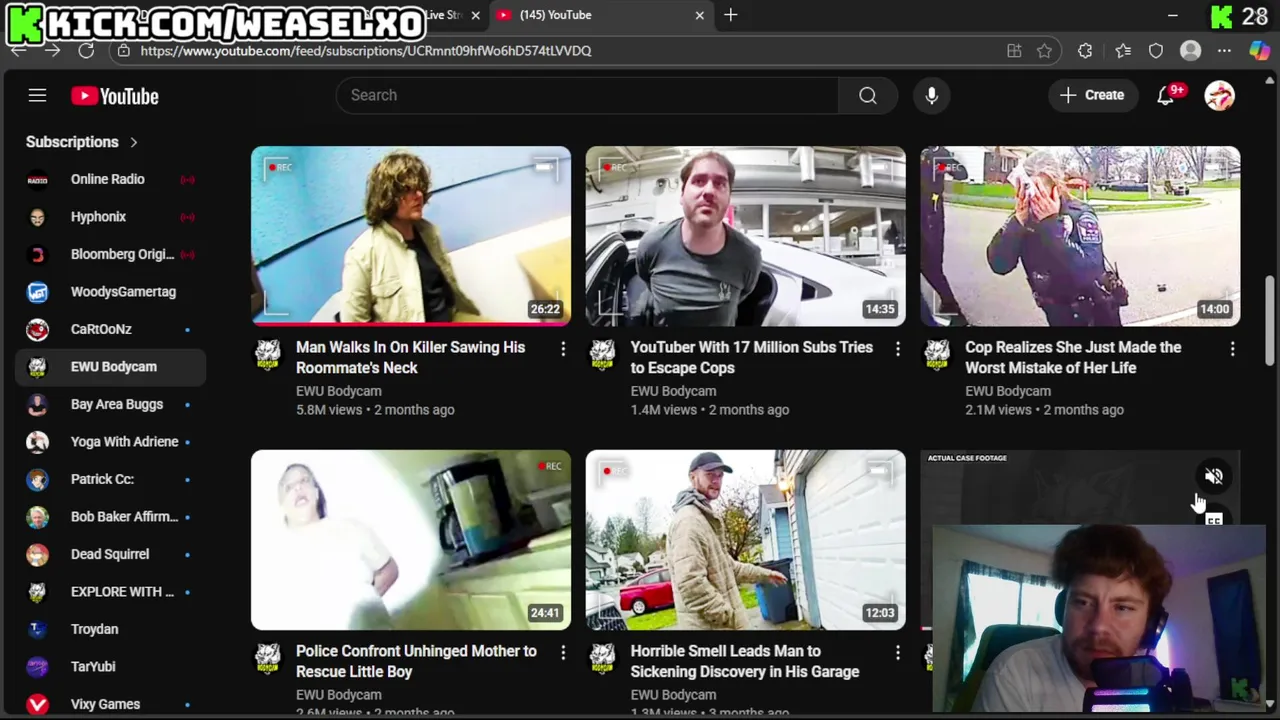The width and height of the screenshot is (1280, 720).
Task: Open options for Cop Realizes video
Action: tap(1232, 348)
